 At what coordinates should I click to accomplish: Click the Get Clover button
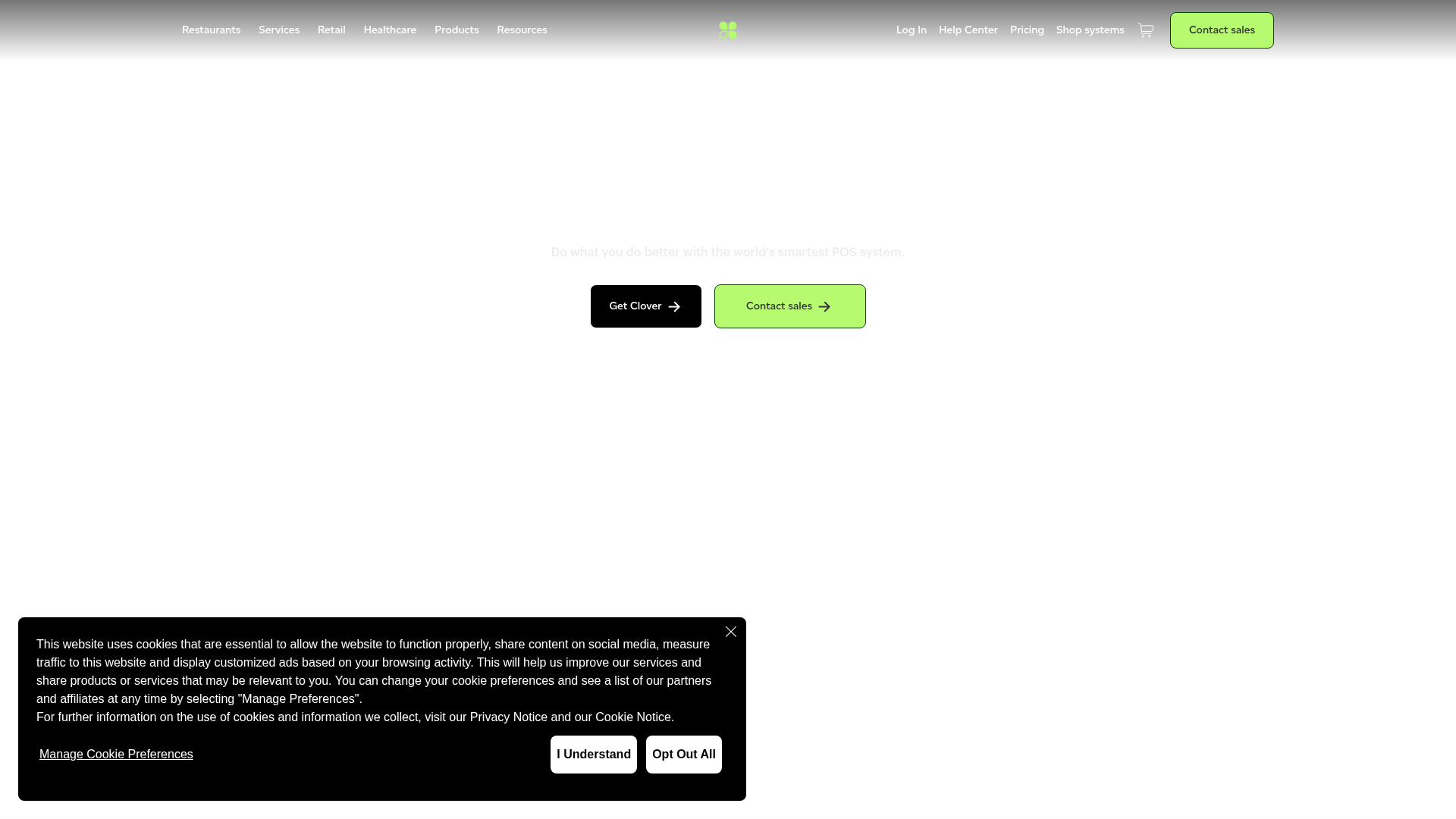point(645,306)
